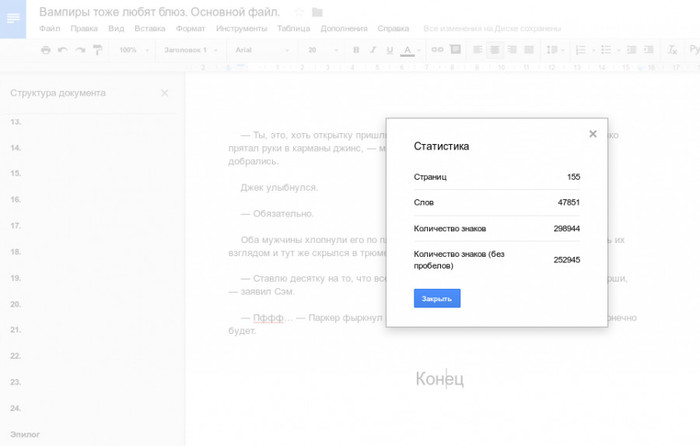Go to outline heading 20
The height and width of the screenshot is (446, 700).
point(16,304)
